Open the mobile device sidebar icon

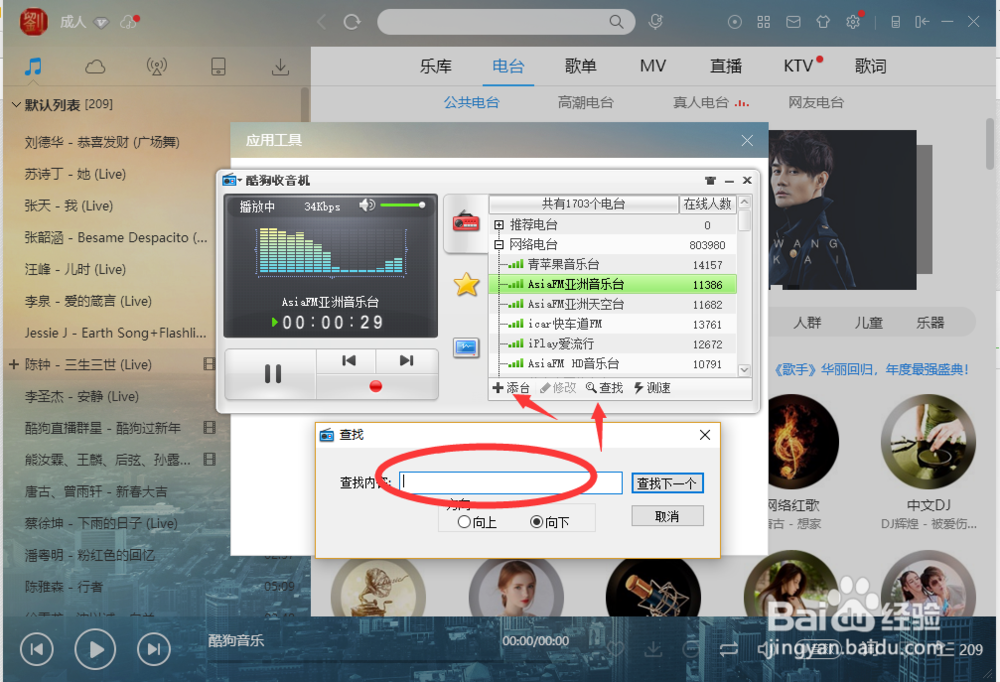click(x=218, y=66)
